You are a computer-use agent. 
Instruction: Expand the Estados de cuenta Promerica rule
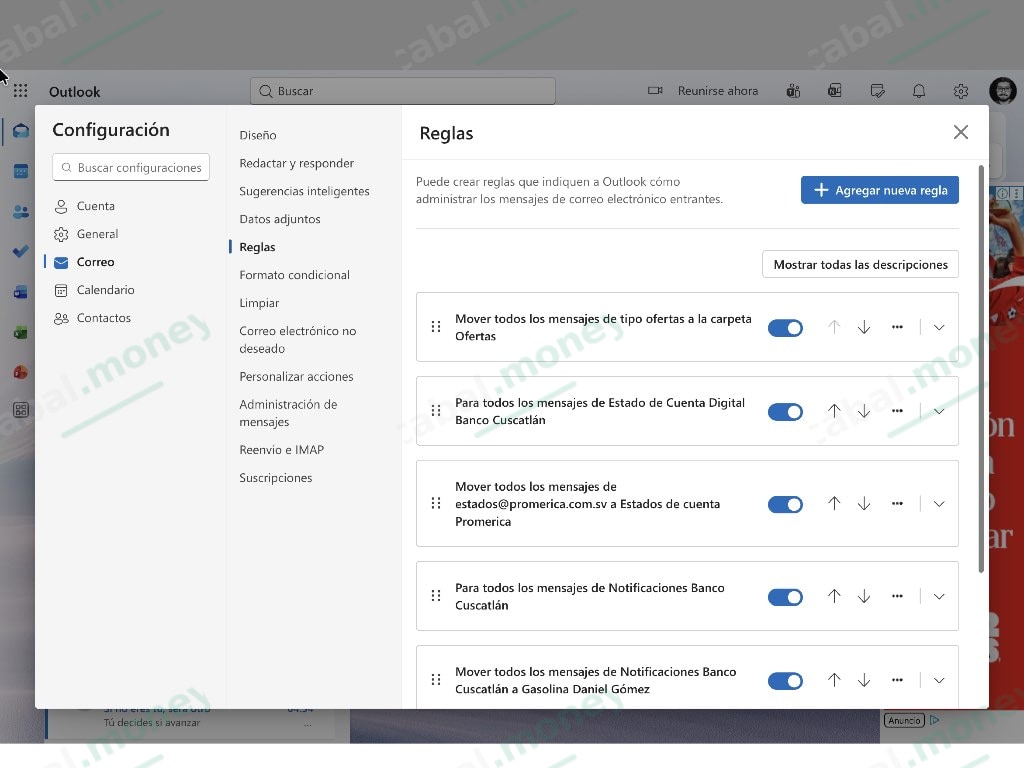coord(938,503)
